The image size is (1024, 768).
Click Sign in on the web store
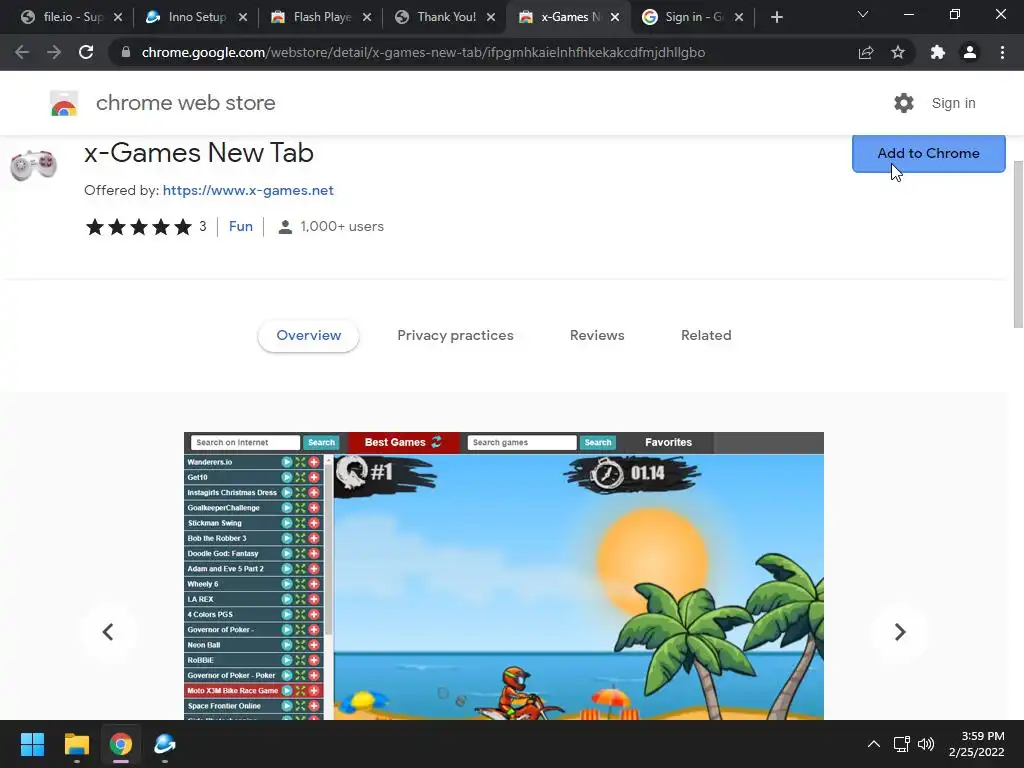point(953,103)
